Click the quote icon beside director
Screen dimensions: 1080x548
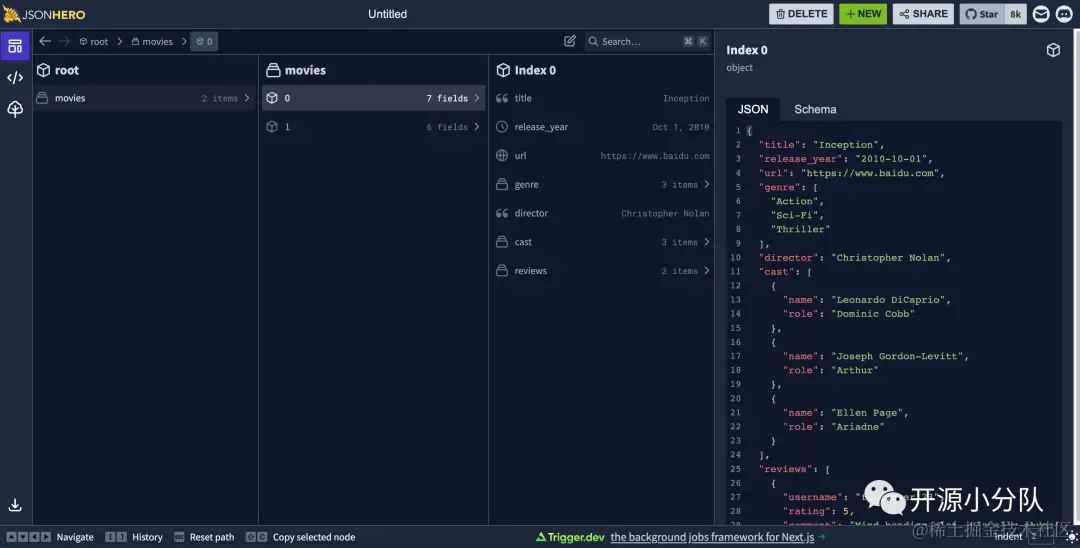[x=502, y=213]
